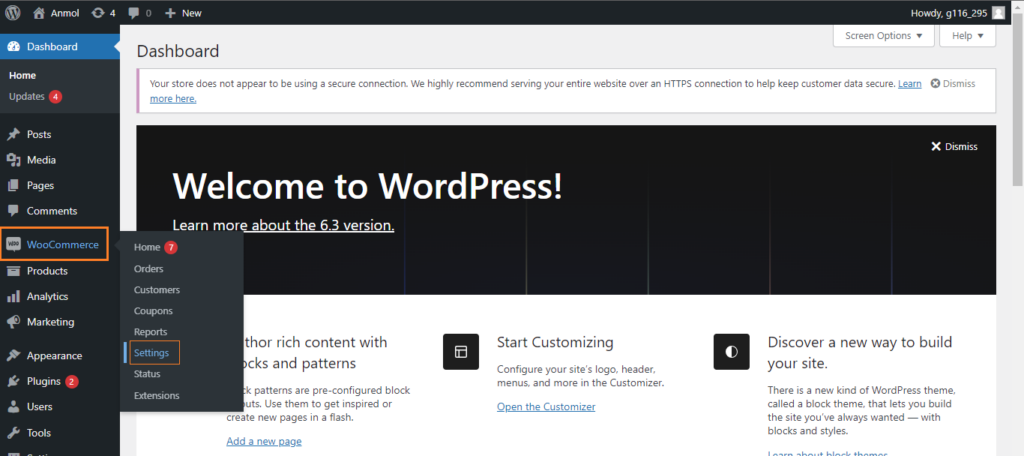This screenshot has width=1024, height=456.
Task: Click the Pages icon in sidebar
Action: [x=13, y=186]
